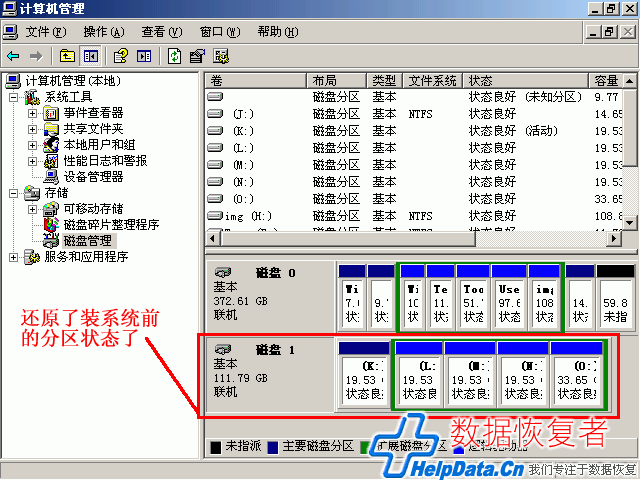Open the Properties toolbar icon
Image resolution: width=640 pixels, height=480 pixels.
(x=198, y=56)
